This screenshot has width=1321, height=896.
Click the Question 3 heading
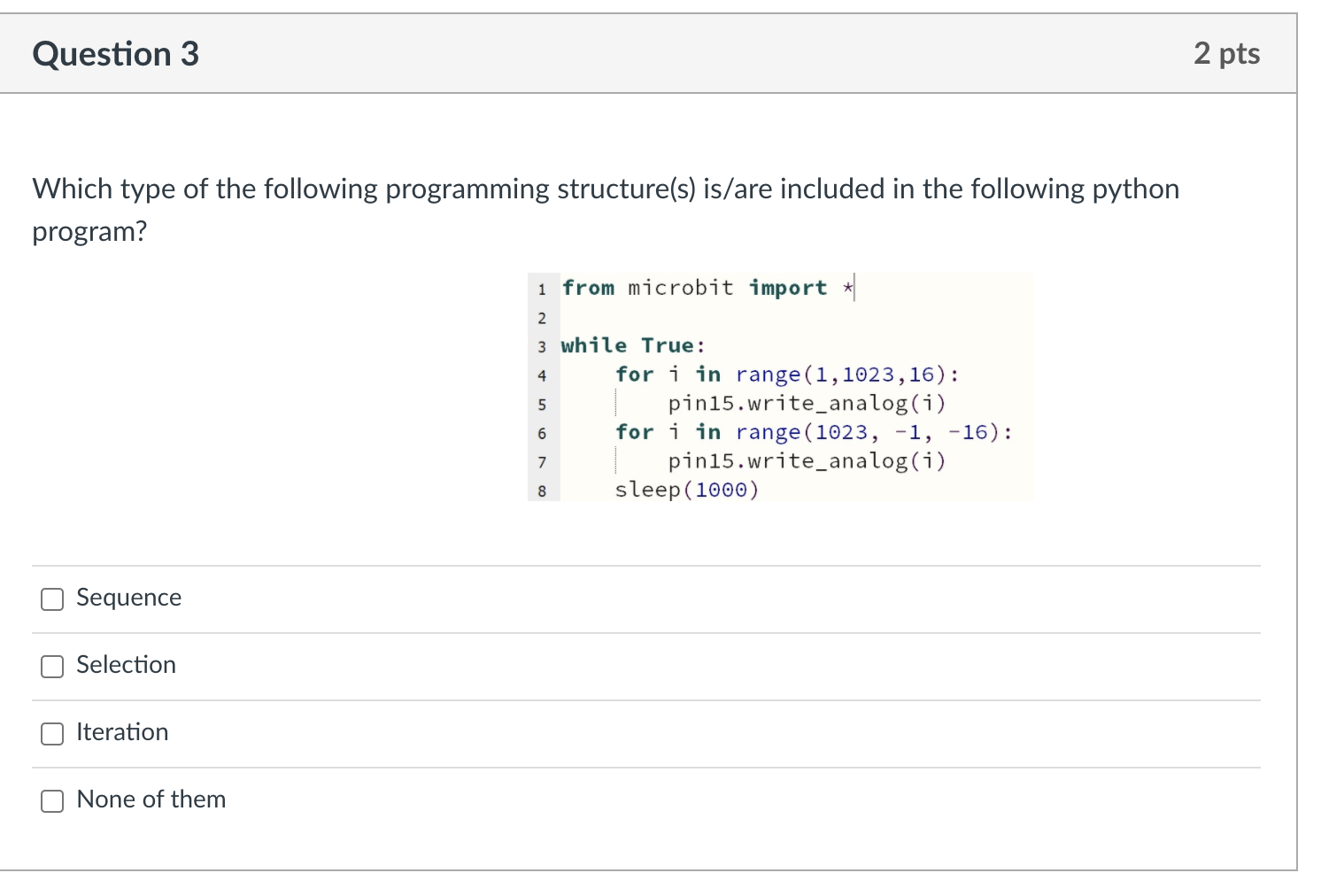tap(116, 54)
